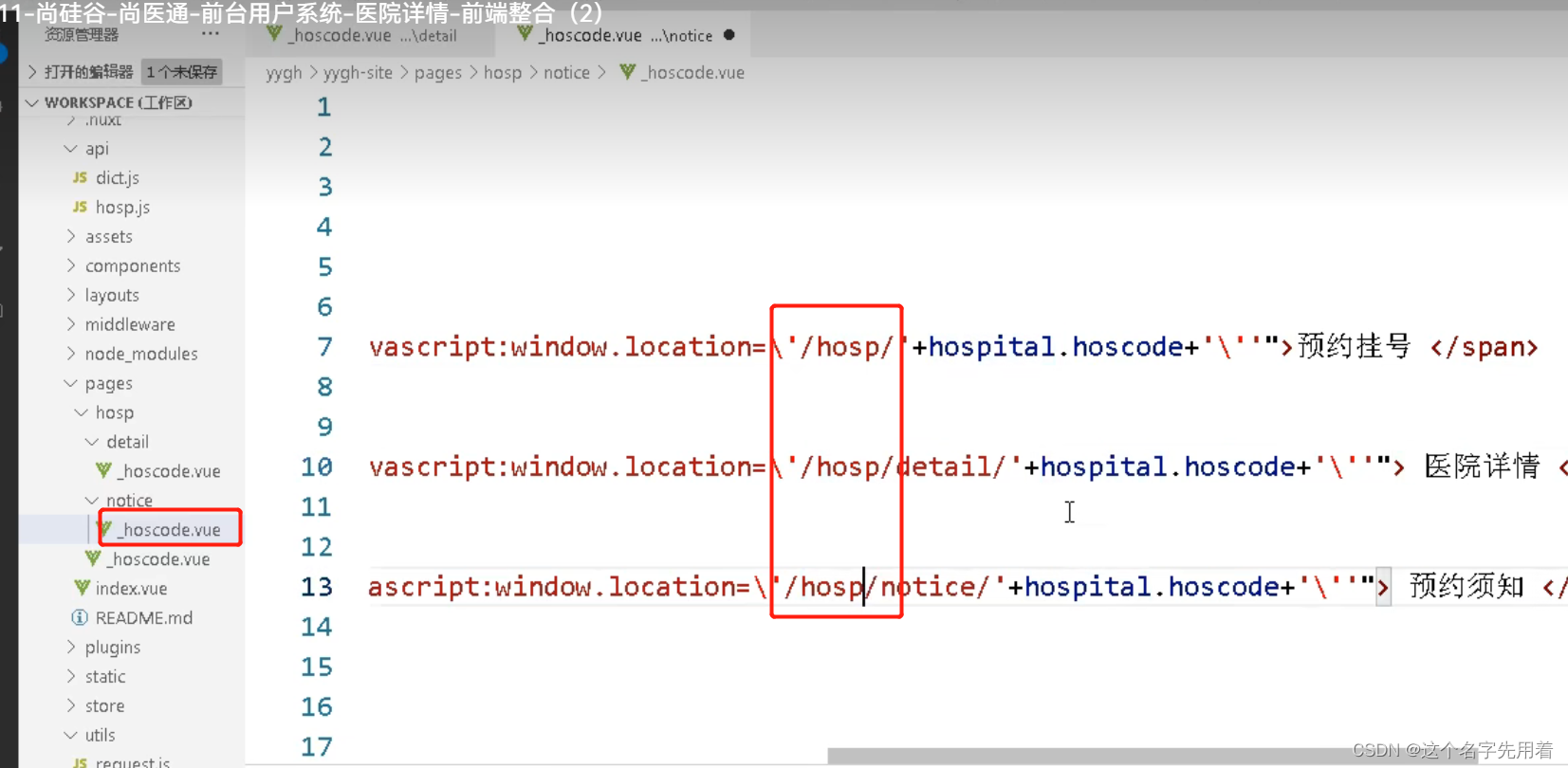
Task: Click Vue icon in breadcrumb _hoscode.vue
Action: pyautogui.click(x=627, y=72)
